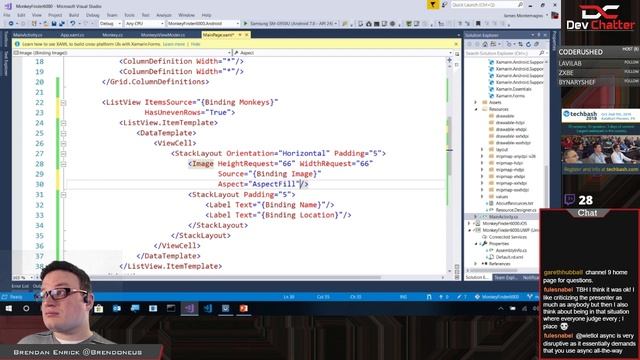This screenshot has width=640, height=360.
Task: Open the Image element navigation dropdown
Action: tap(122, 53)
